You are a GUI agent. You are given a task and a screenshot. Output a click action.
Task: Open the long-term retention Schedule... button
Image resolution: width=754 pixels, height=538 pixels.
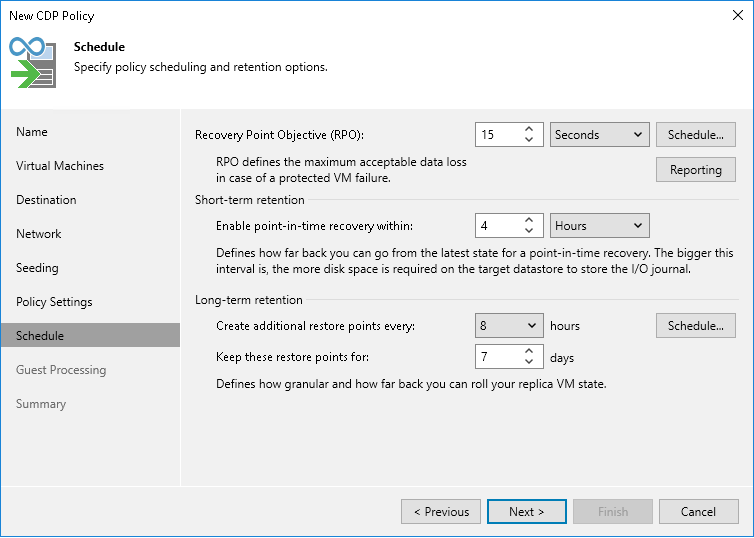pyautogui.click(x=695, y=325)
